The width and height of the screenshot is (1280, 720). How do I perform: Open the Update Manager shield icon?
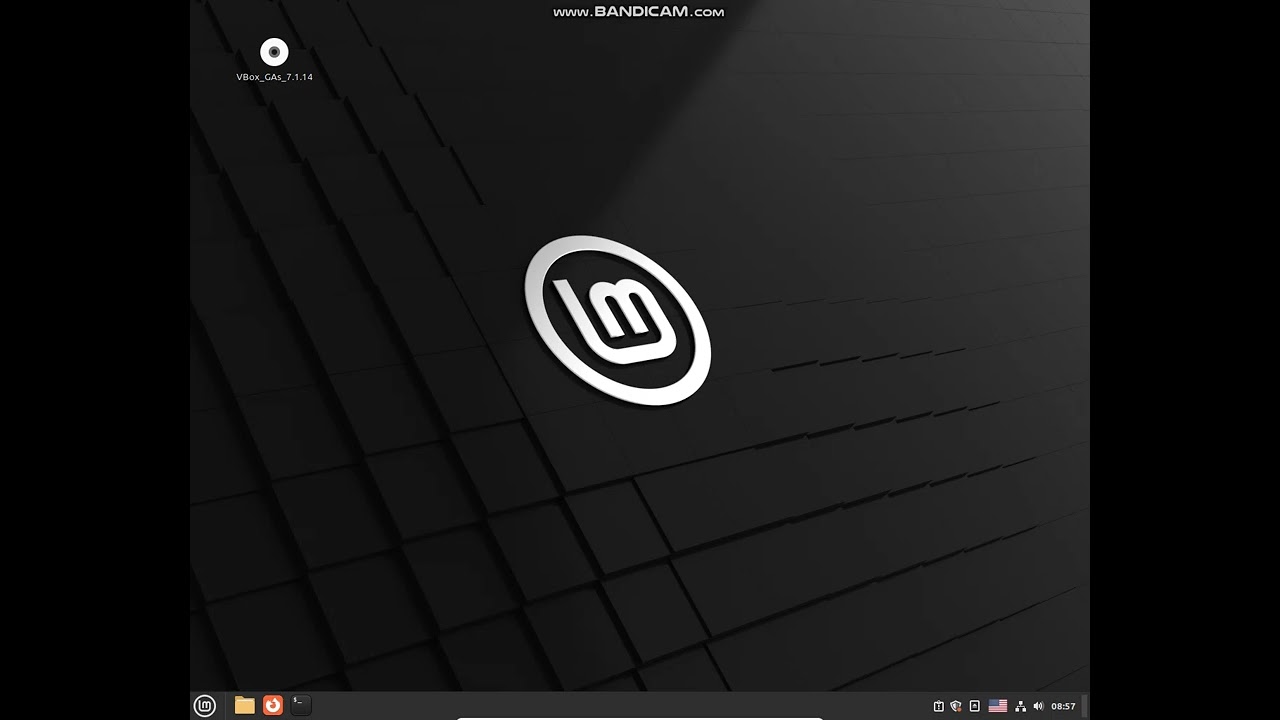956,706
